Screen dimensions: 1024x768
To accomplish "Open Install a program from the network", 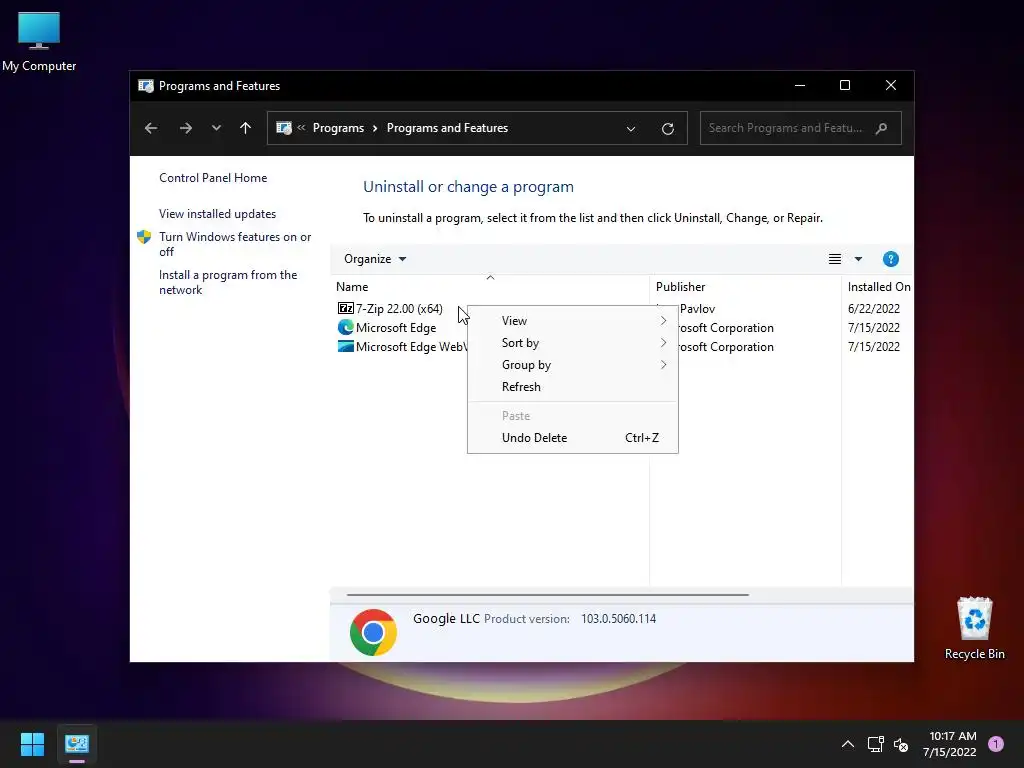I will coord(228,282).
